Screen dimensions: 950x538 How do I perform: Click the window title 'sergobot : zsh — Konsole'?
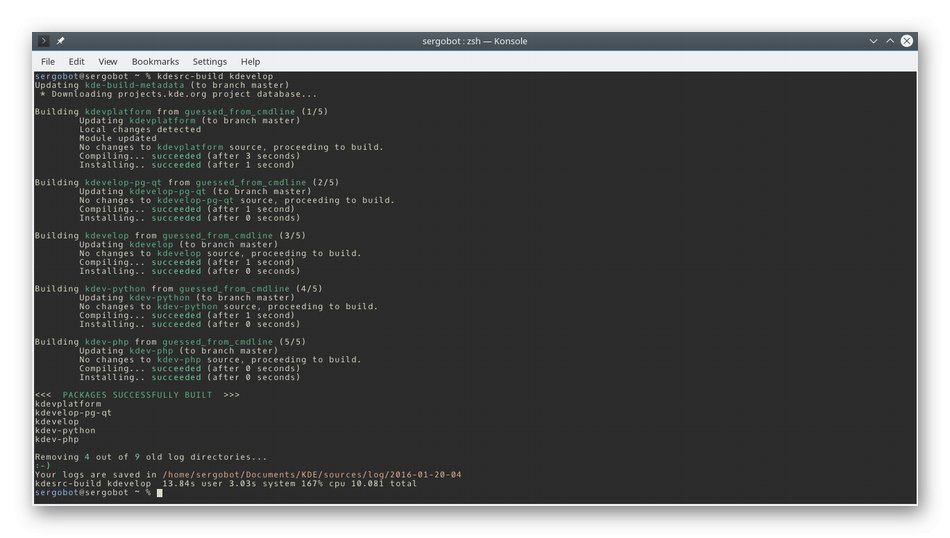(474, 41)
